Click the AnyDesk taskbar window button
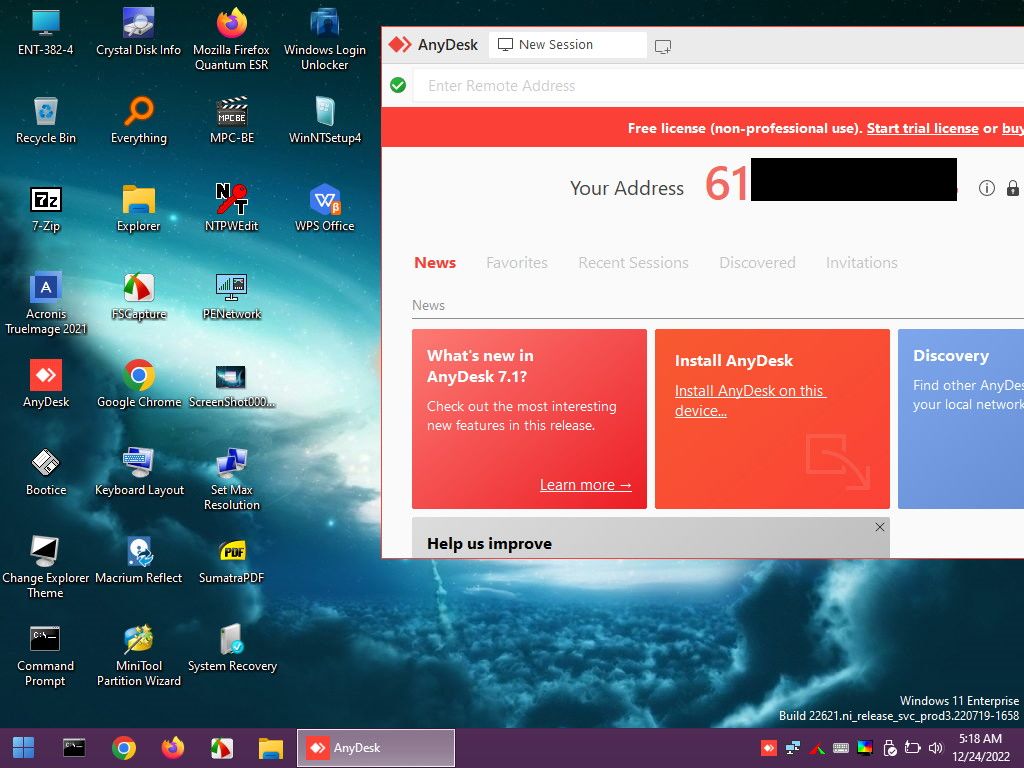This screenshot has width=1024, height=768. coord(376,748)
